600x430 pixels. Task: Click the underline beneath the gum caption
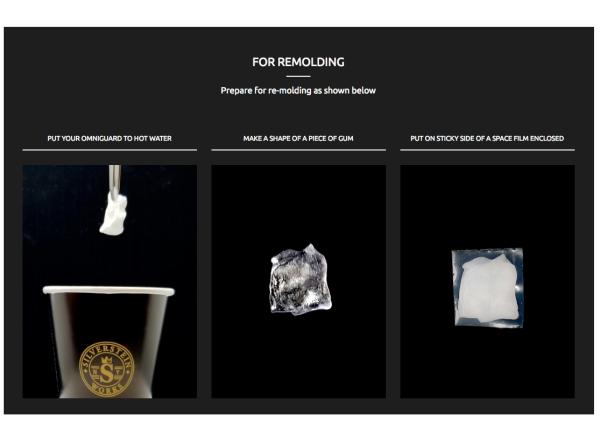tap(298, 150)
